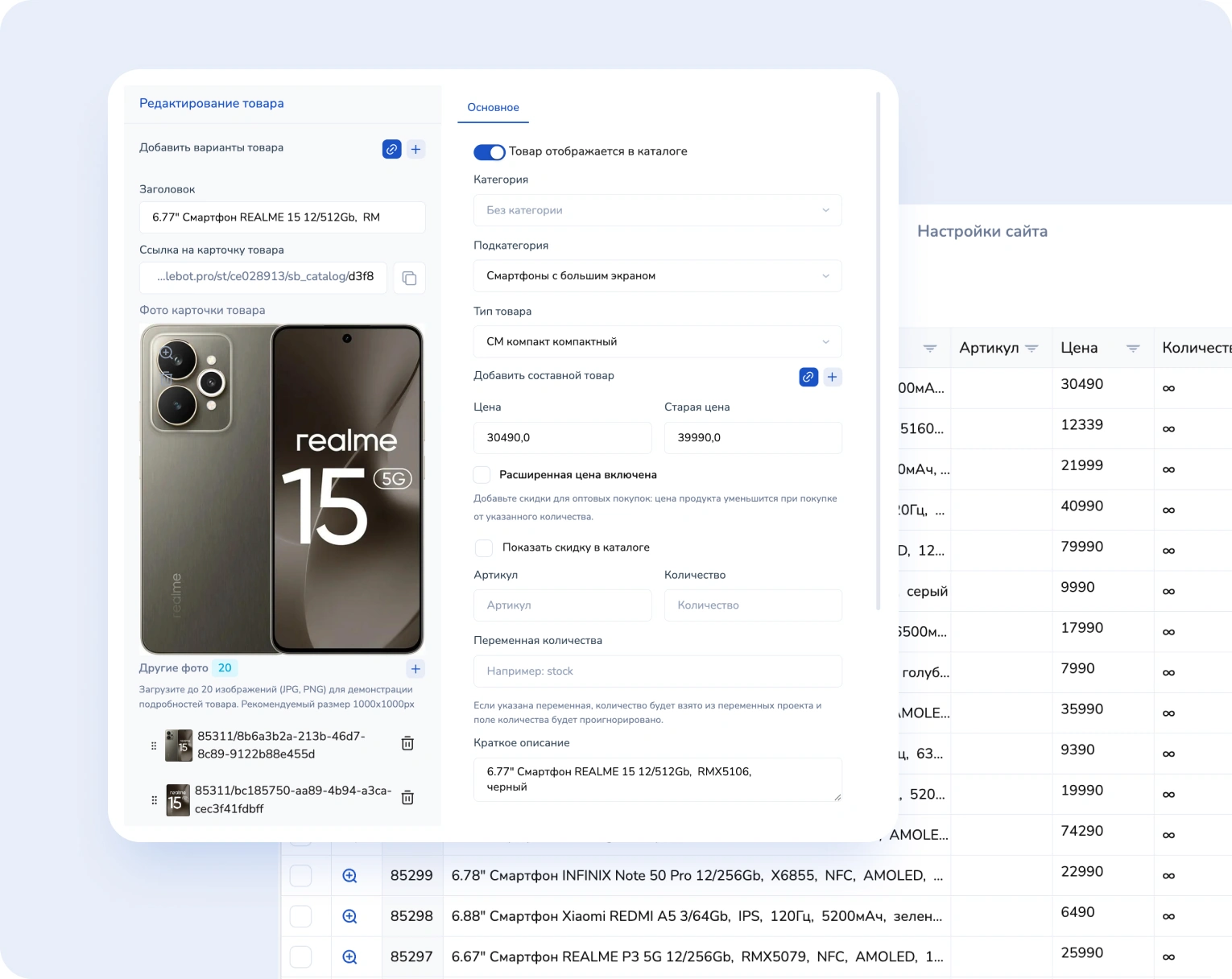Image resolution: width=1232 pixels, height=979 pixels.
Task: Click the price cell '22990'
Action: point(1081,872)
